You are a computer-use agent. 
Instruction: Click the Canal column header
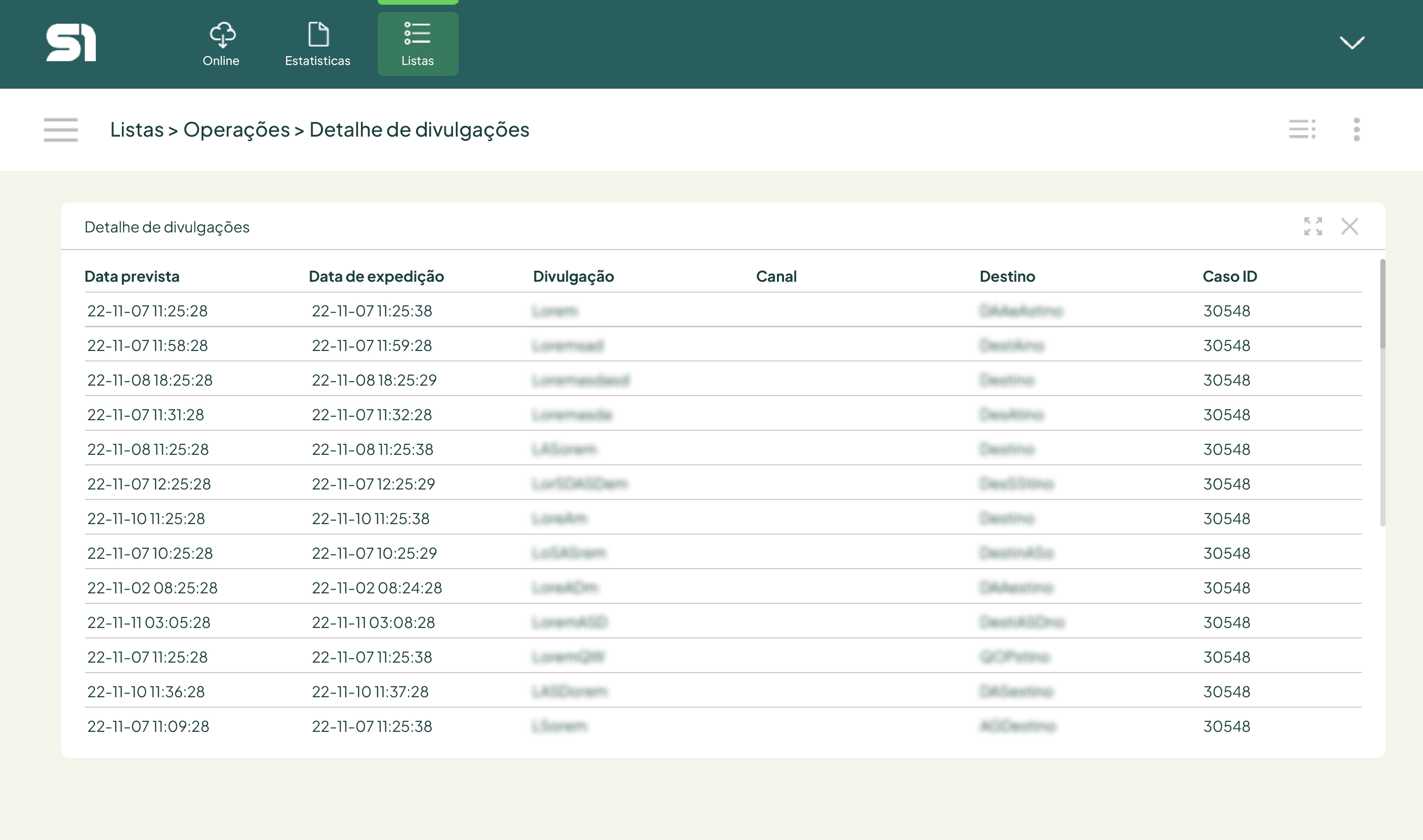(776, 276)
